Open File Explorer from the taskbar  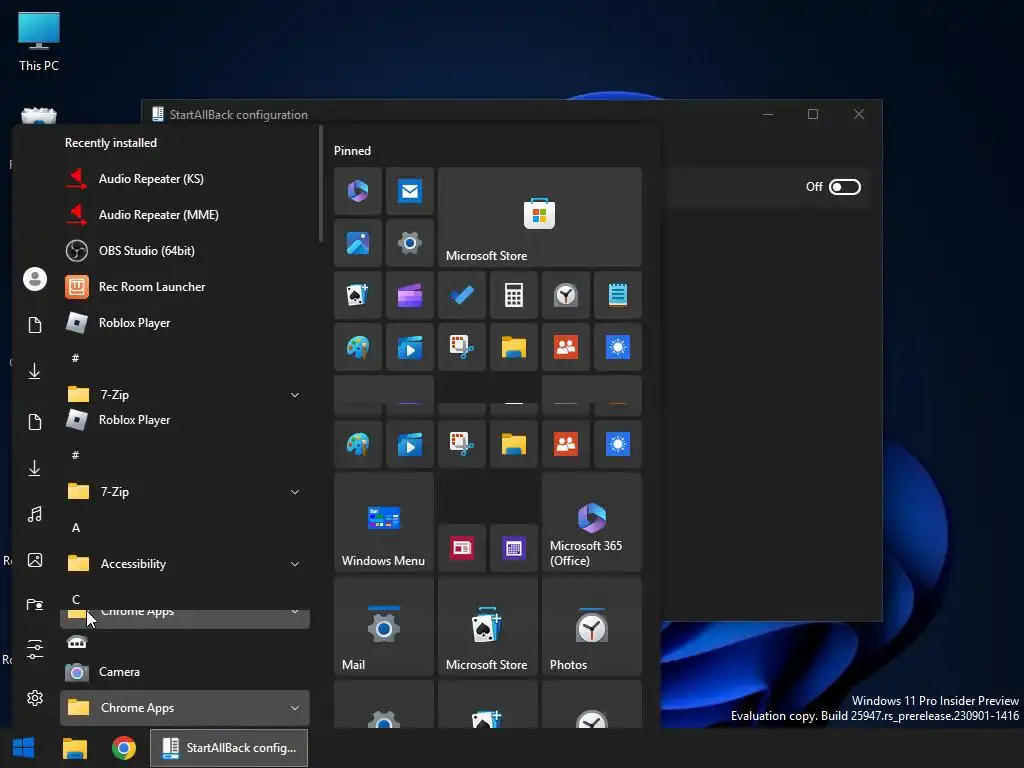click(74, 748)
